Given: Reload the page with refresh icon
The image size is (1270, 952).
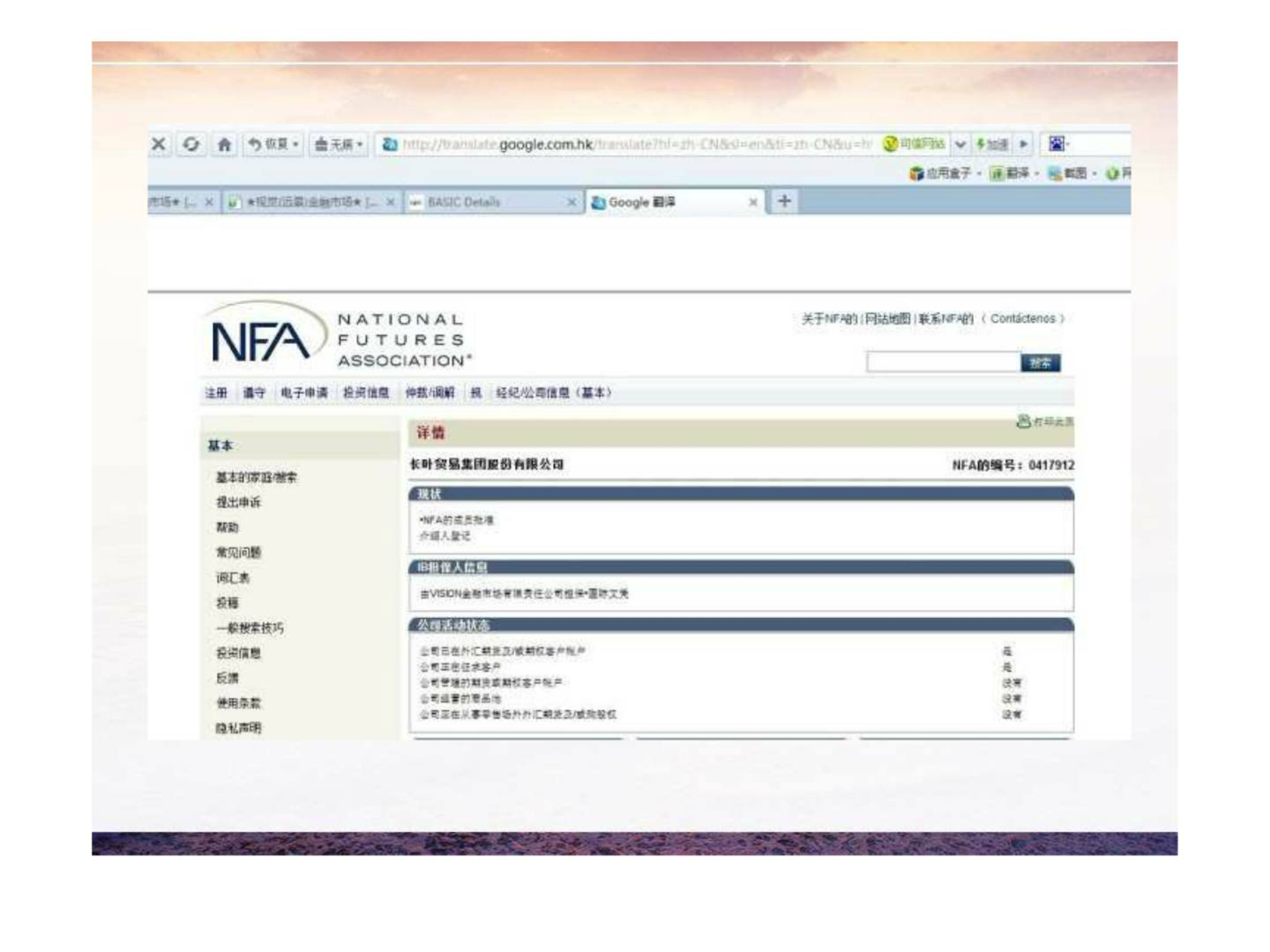Looking at the screenshot, I should coord(191,144).
